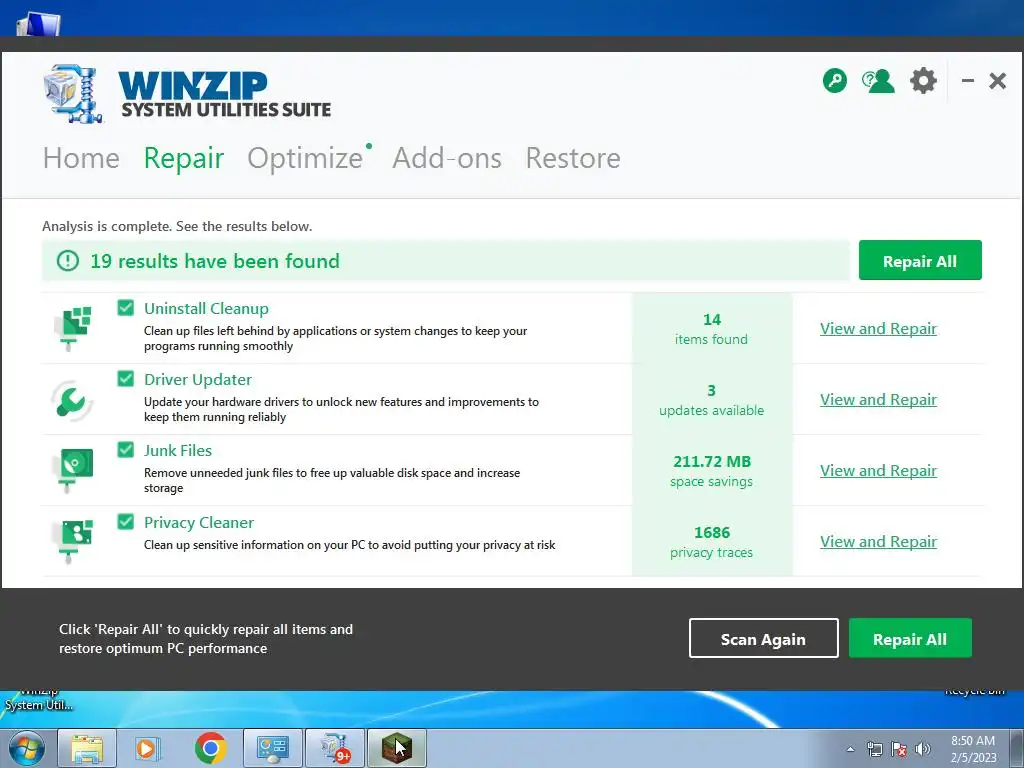View and Repair Driver Updater items

[878, 400]
